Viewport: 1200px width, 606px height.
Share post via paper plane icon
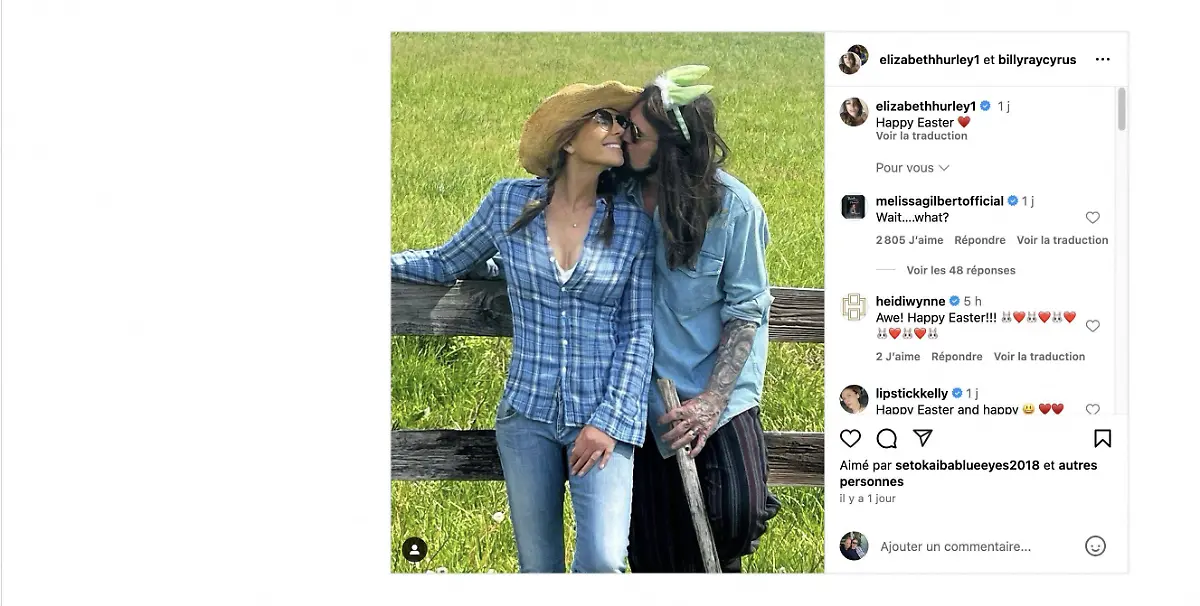coord(923,439)
